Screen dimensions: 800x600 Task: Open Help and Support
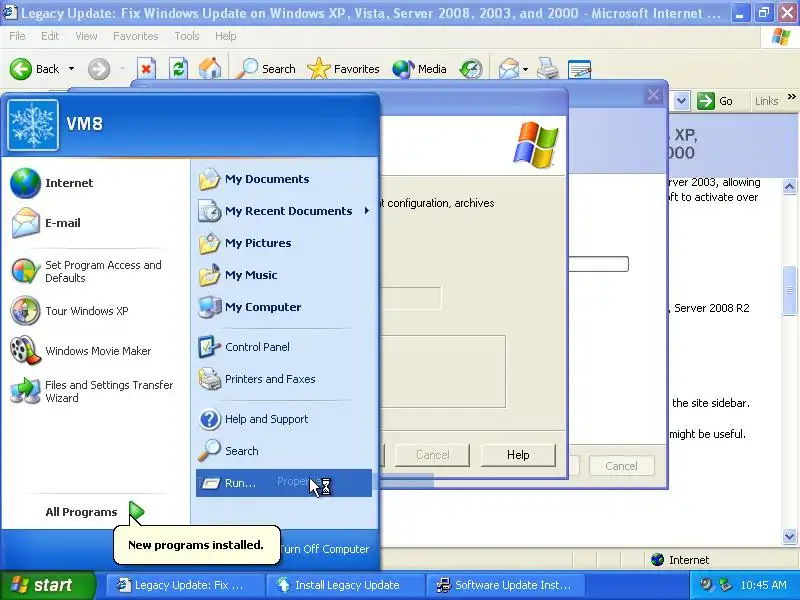[284, 419]
